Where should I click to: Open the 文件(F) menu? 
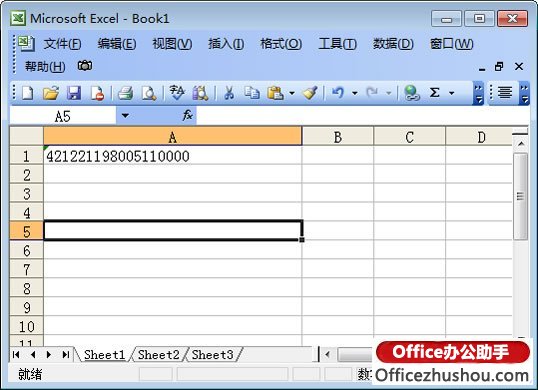pyautogui.click(x=62, y=44)
